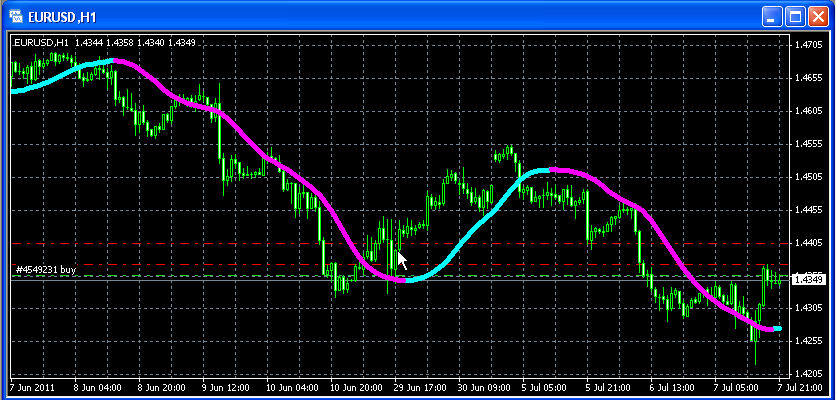Viewport: 836px width, 400px height.
Task: Click the current price tag 1.4349
Action: (806, 280)
